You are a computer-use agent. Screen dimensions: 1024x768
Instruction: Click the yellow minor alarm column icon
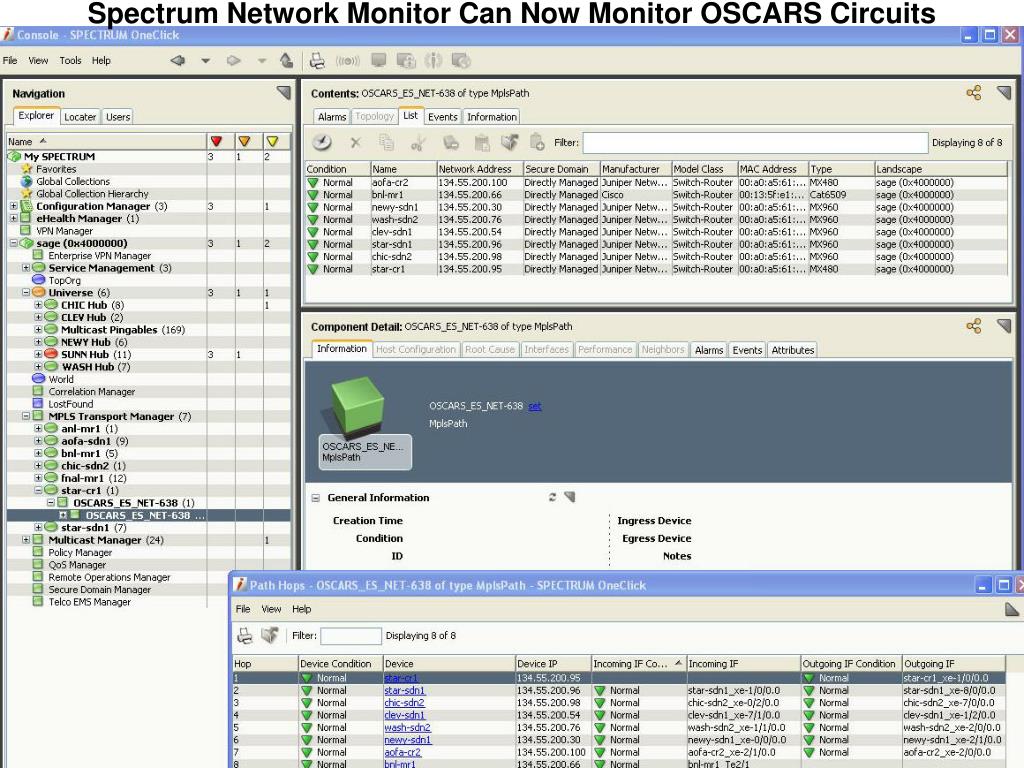pos(272,141)
